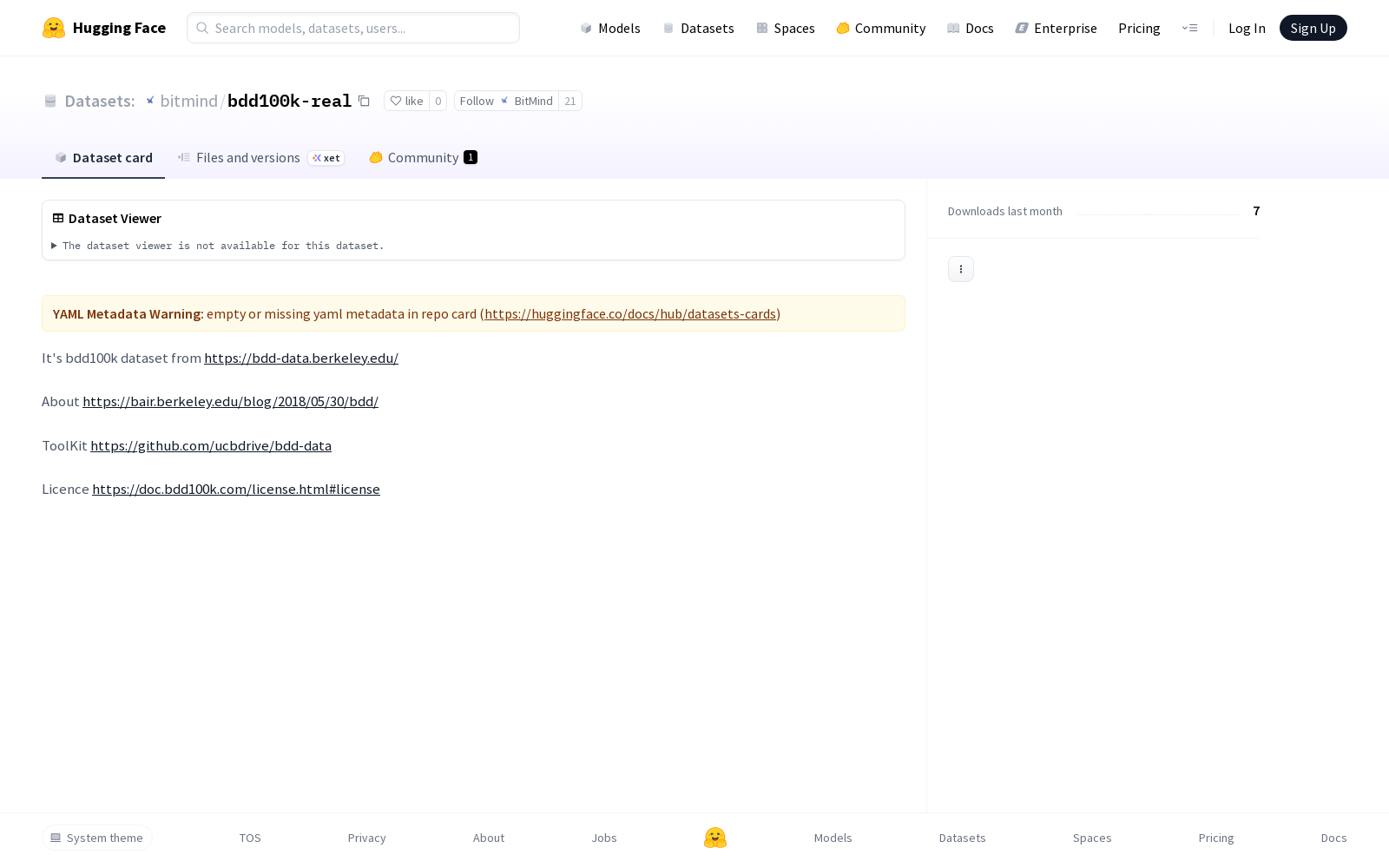Open Privacy in the footer
1389x868 pixels.
(367, 838)
